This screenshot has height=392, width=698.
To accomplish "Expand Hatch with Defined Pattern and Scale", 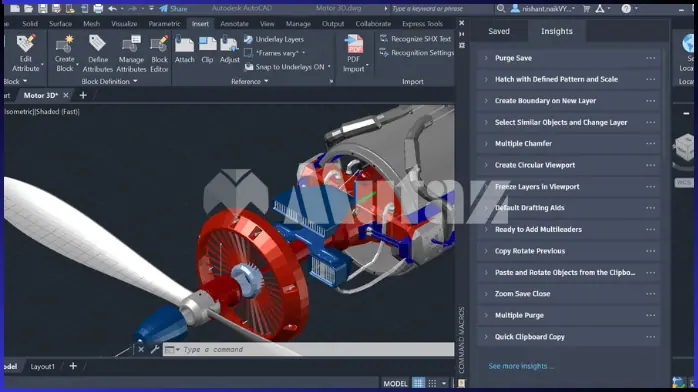I will (486, 79).
